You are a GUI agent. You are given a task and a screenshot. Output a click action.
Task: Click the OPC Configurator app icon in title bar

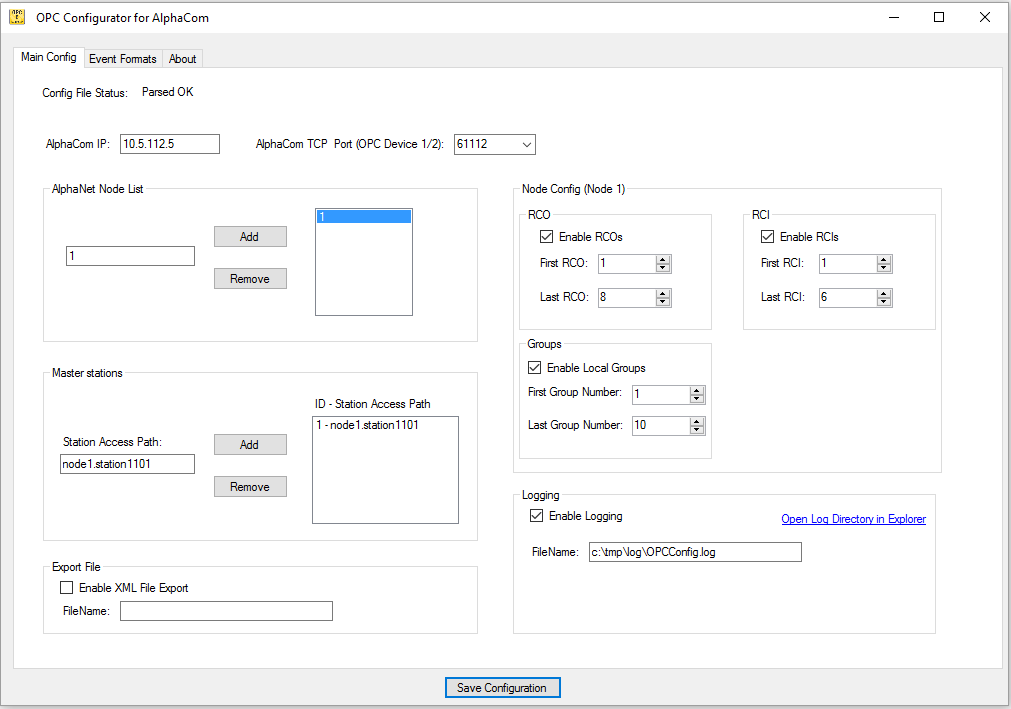(17, 17)
